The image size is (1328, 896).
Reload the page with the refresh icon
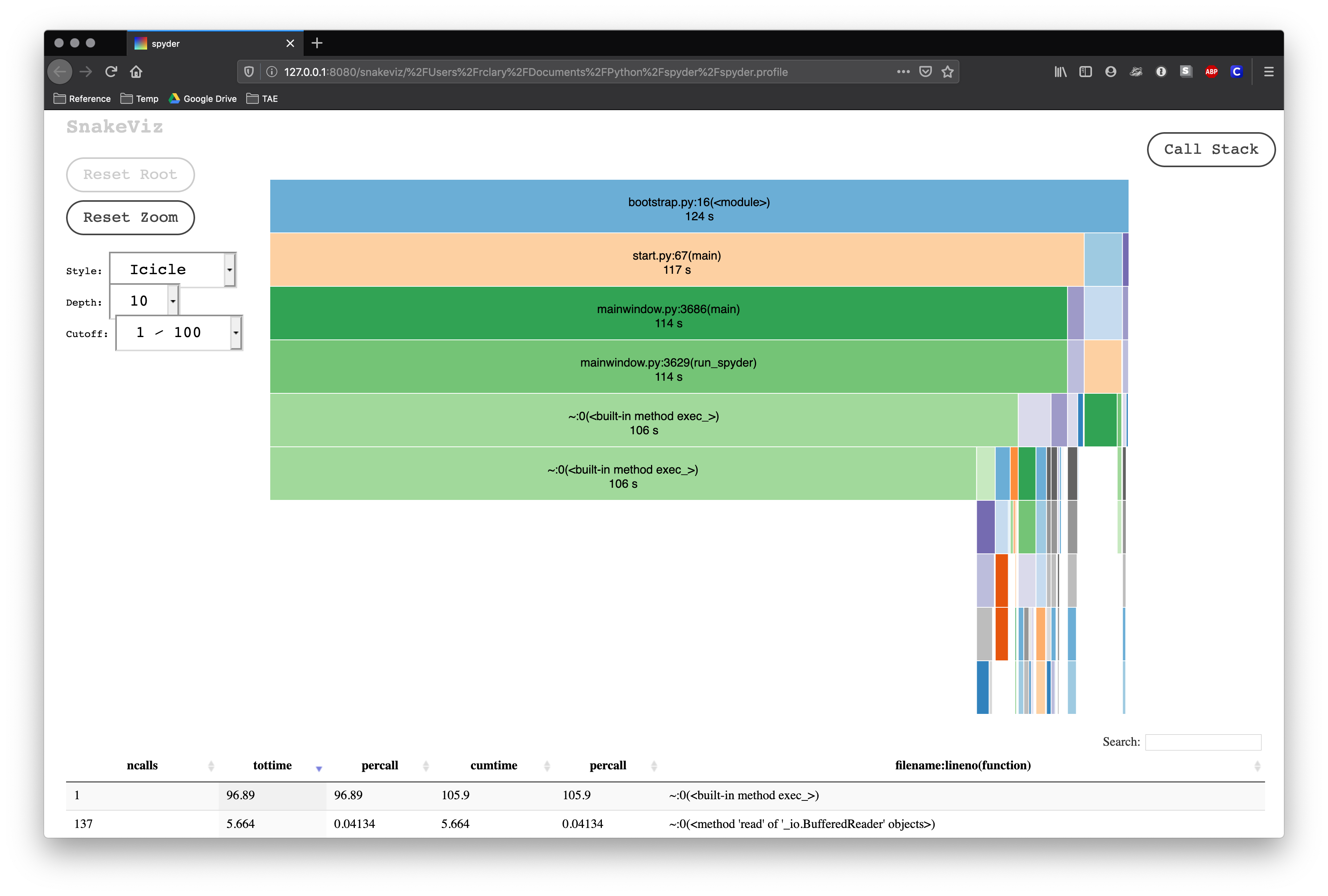111,72
